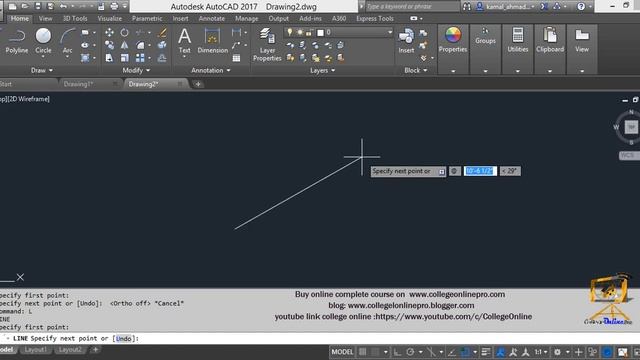The width and height of the screenshot is (640, 360).
Task: Click the Undo arrow in quick access
Action: coord(63,6)
